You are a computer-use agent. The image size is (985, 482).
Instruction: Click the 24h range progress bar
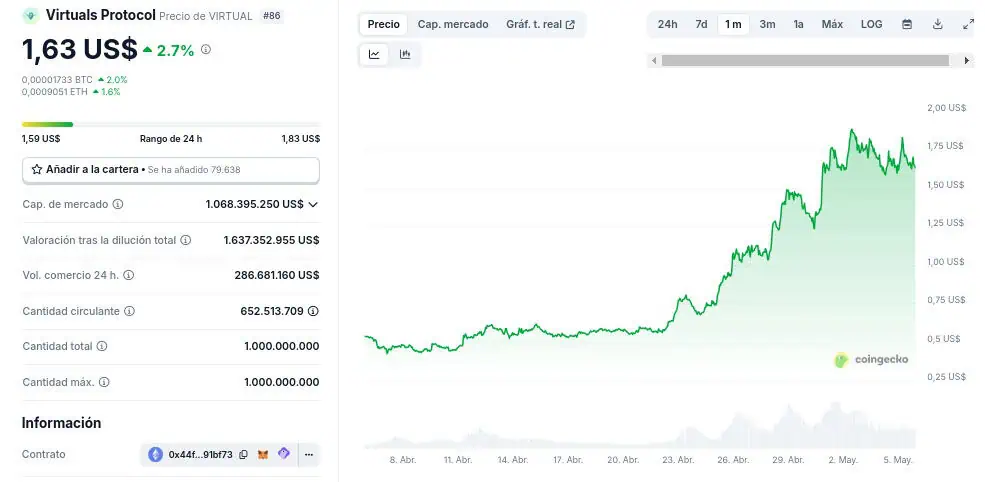coord(171,124)
